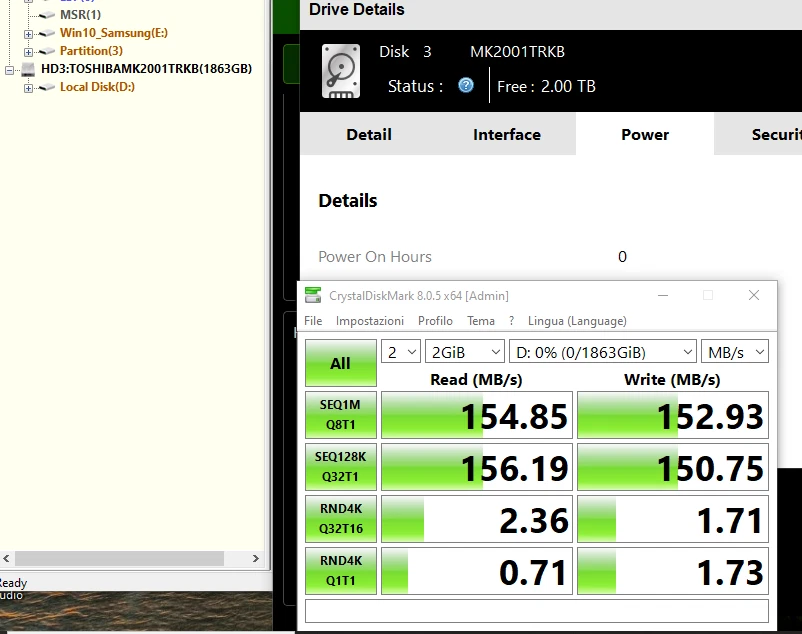This screenshot has height=634, width=802.
Task: Start the SEQ128K Q32T1 test
Action: pyautogui.click(x=340, y=466)
